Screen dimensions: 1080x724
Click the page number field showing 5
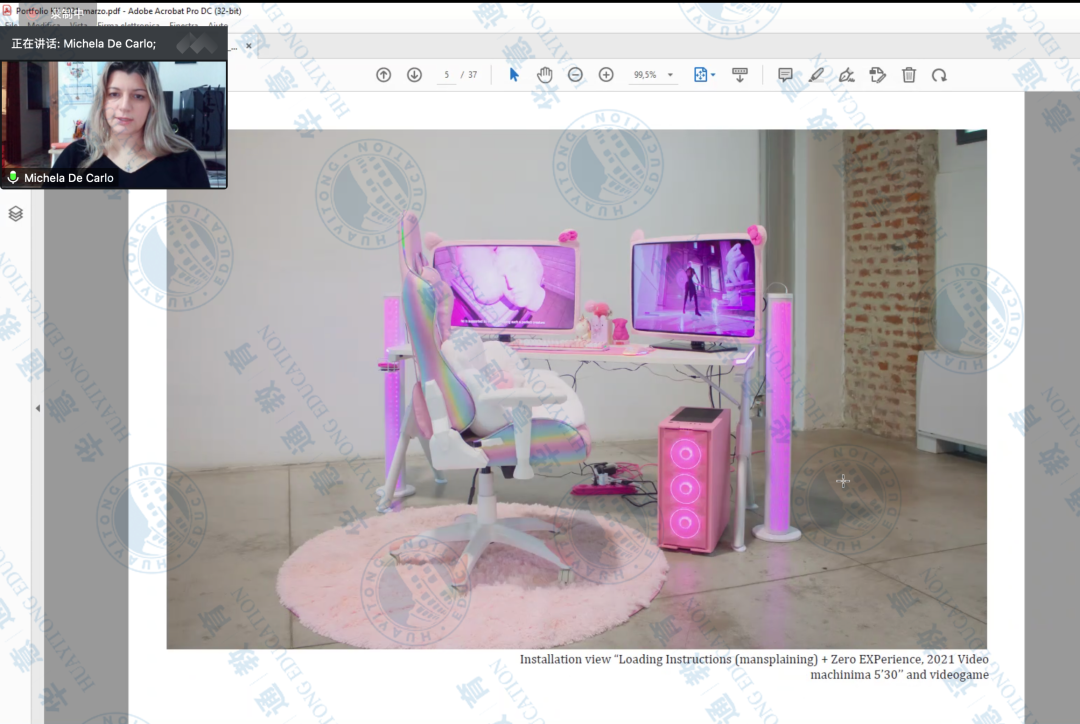click(x=446, y=75)
